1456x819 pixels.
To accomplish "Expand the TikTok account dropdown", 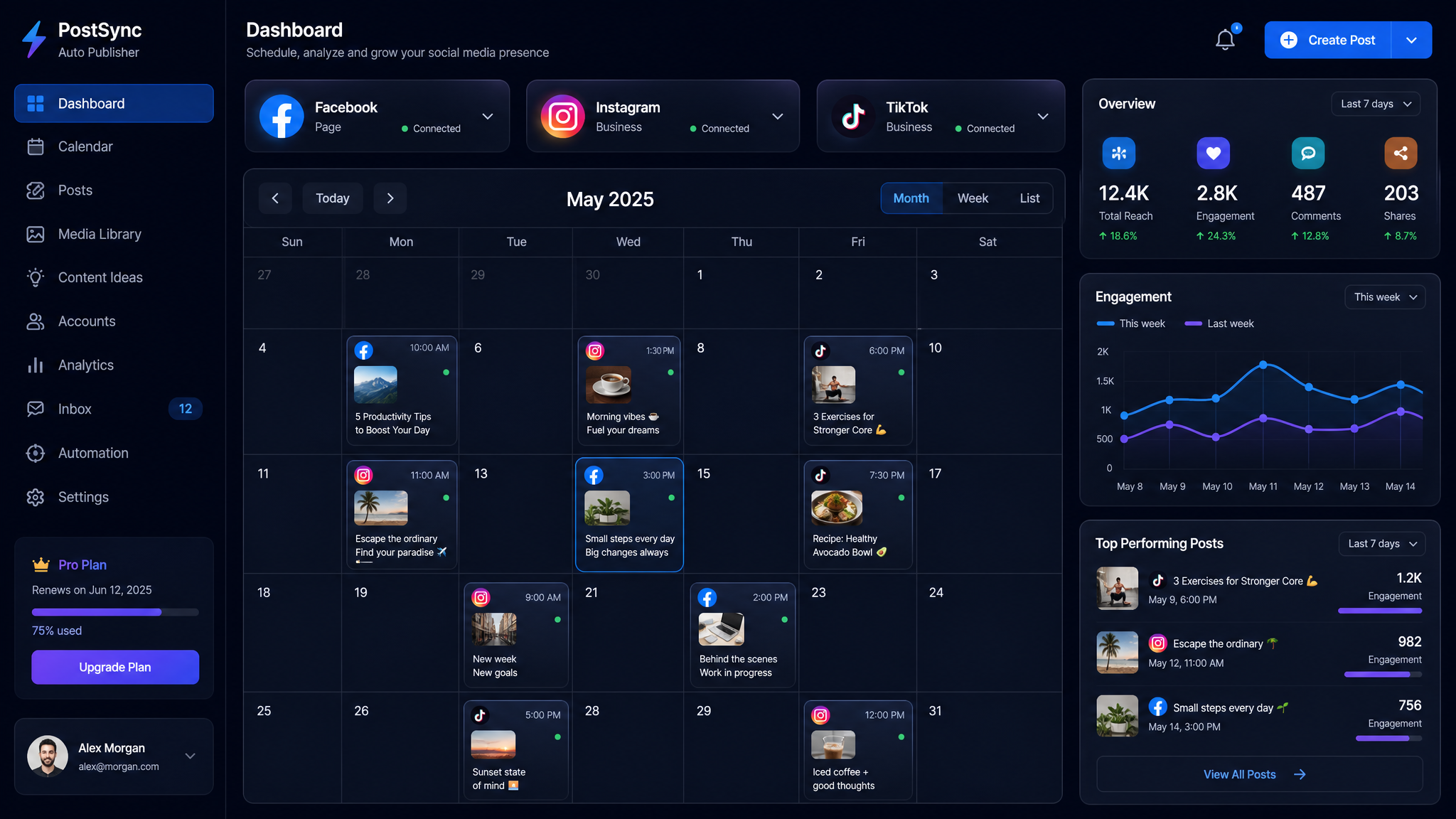I will coord(1043,117).
